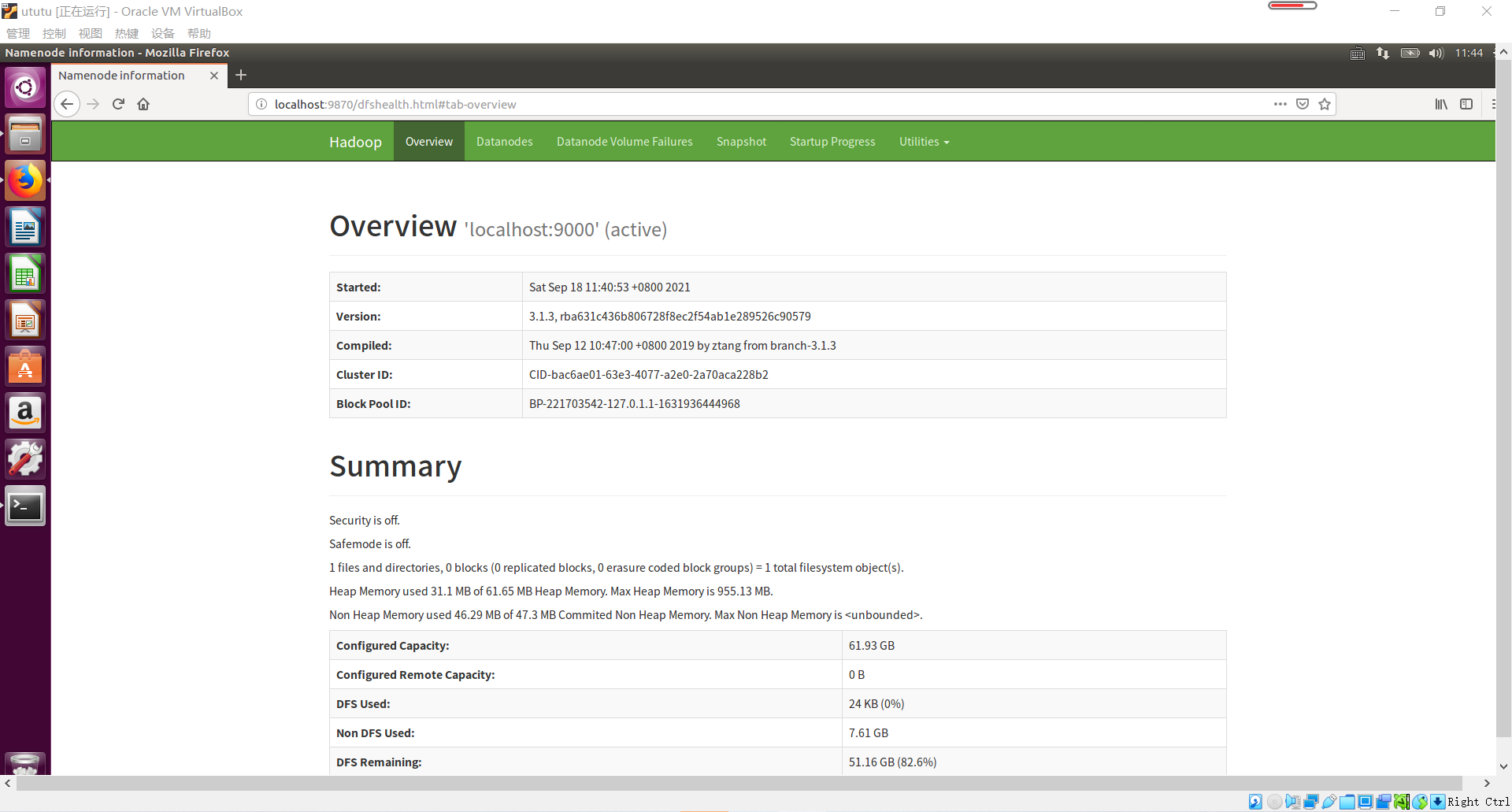Screen dimensions: 1512x812
Task: Click VirtualBox optical disk status icon
Action: (1275, 802)
